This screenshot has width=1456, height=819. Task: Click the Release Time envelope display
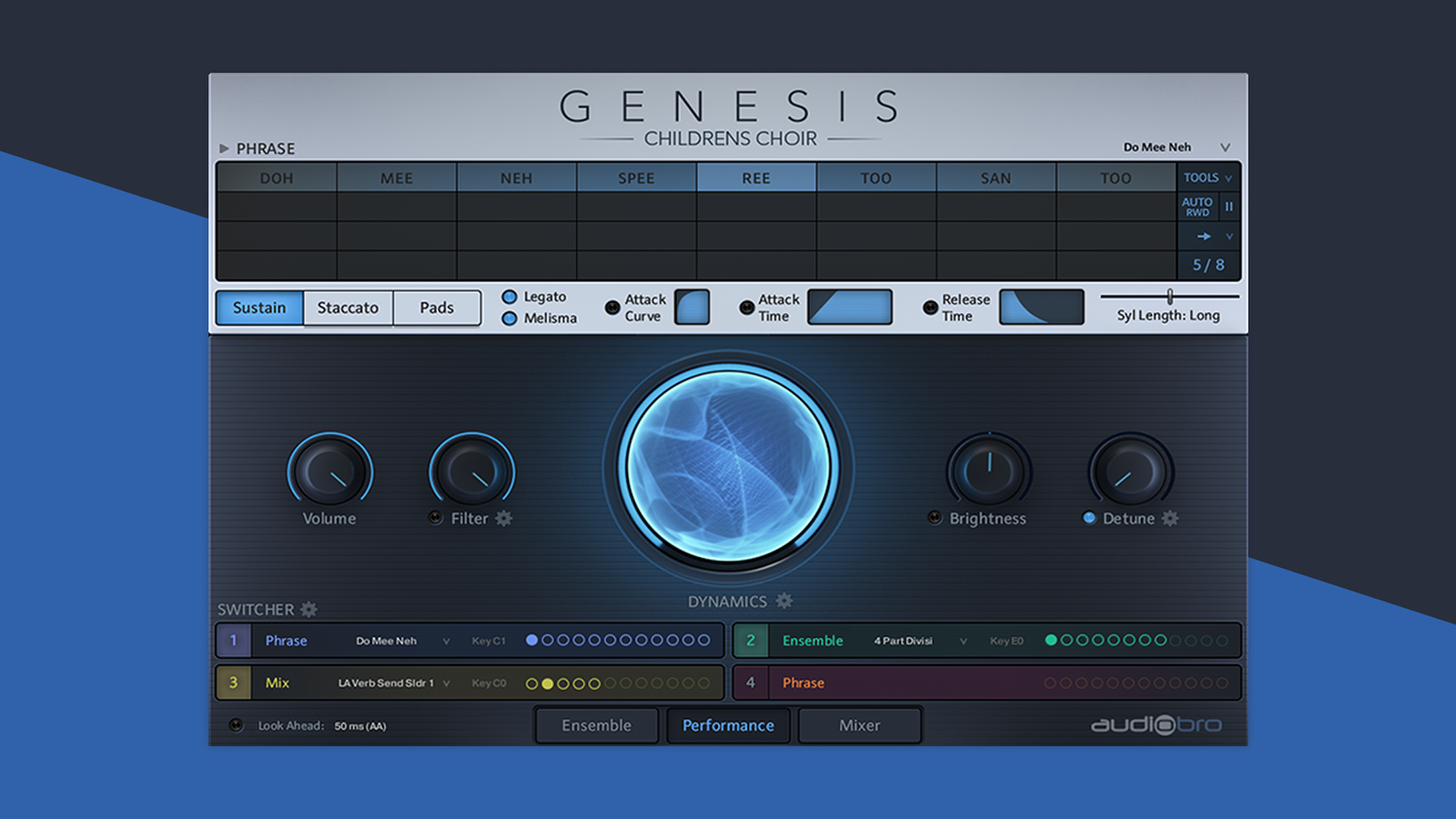coord(1041,307)
